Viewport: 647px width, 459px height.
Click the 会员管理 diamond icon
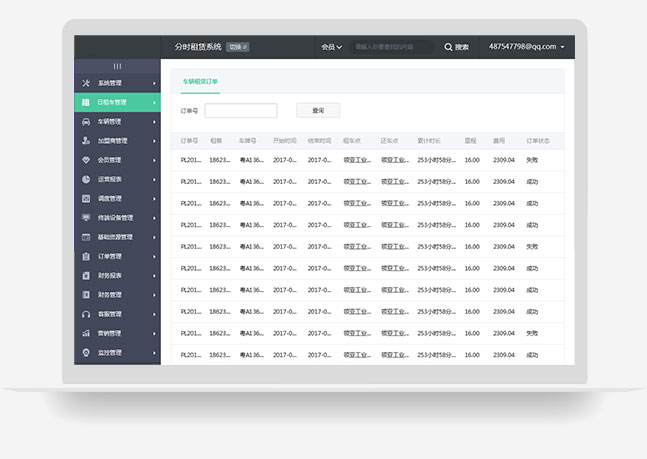pos(86,160)
